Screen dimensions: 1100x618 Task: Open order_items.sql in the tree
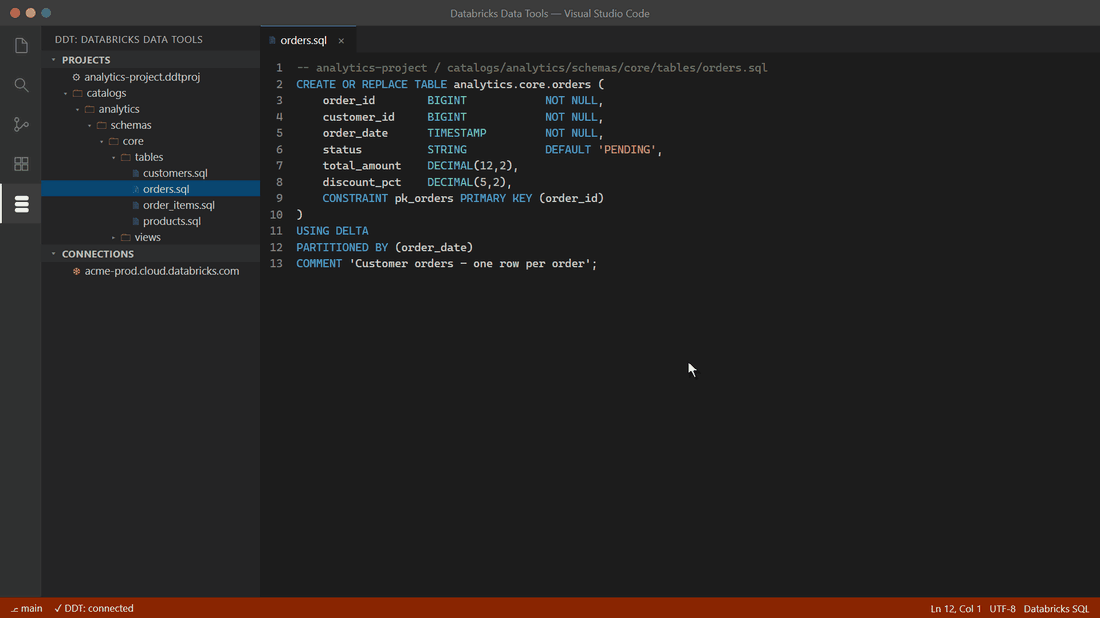pyautogui.click(x=178, y=206)
